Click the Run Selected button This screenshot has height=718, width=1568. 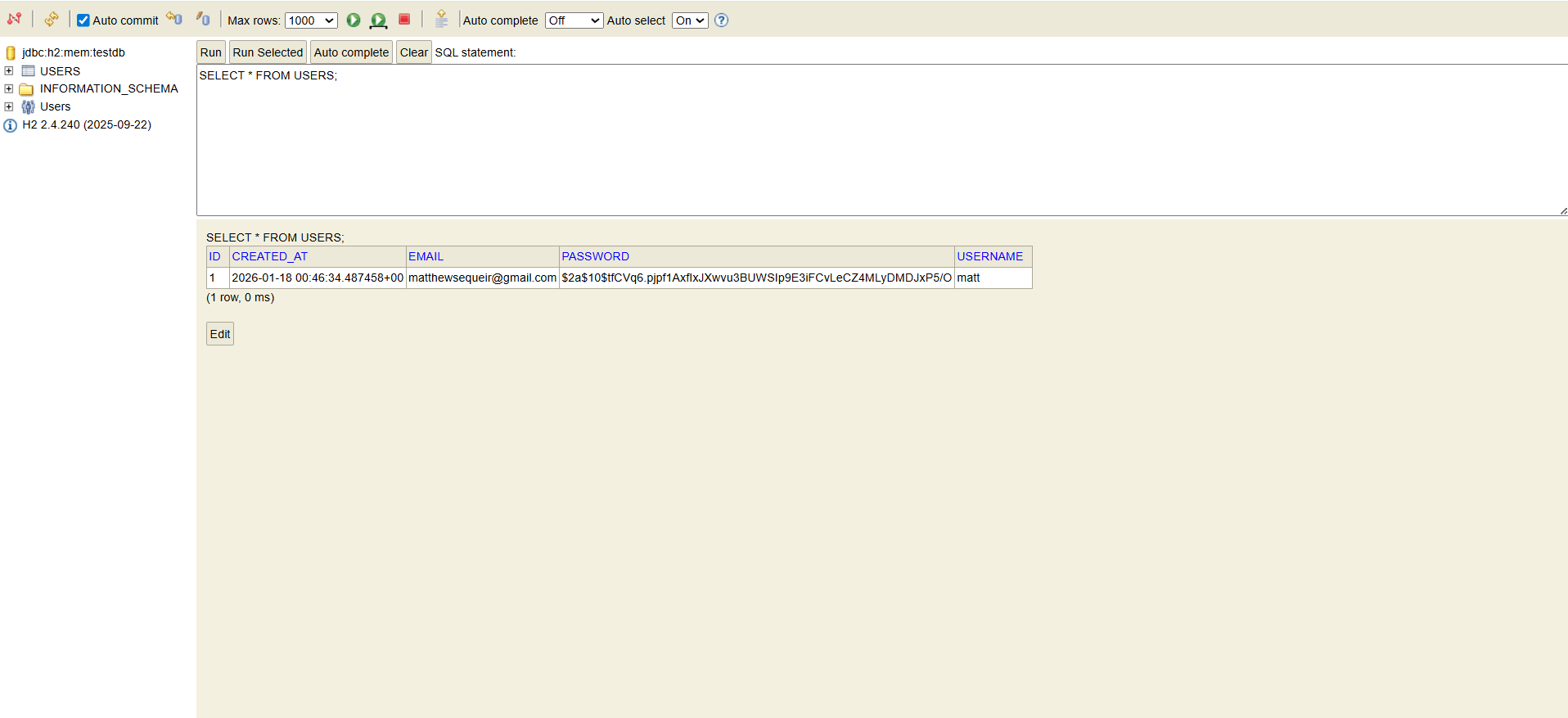pos(268,52)
